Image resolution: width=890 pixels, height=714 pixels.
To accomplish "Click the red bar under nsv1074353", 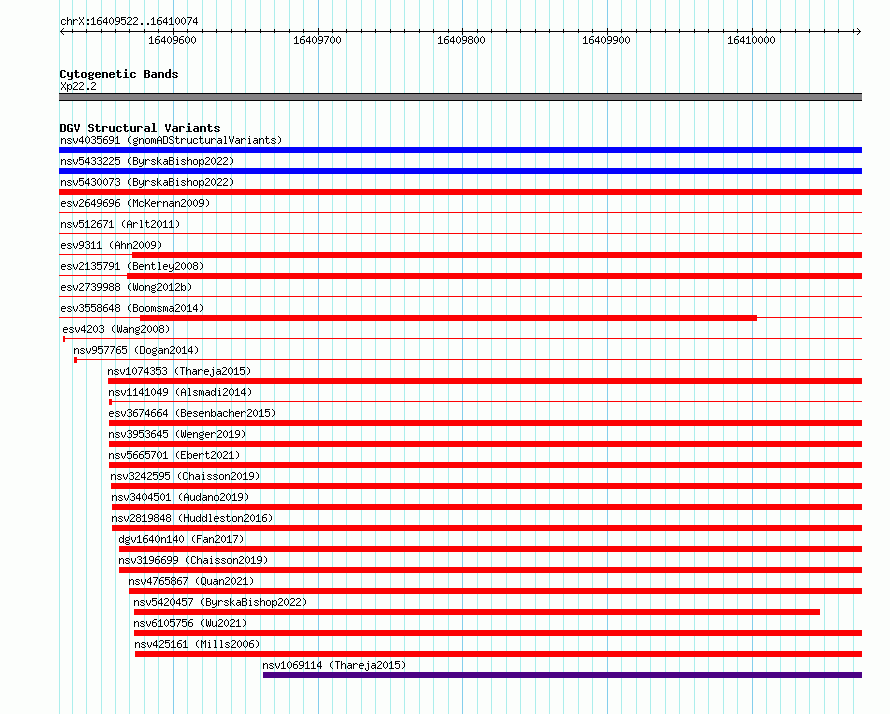I will tap(485, 381).
